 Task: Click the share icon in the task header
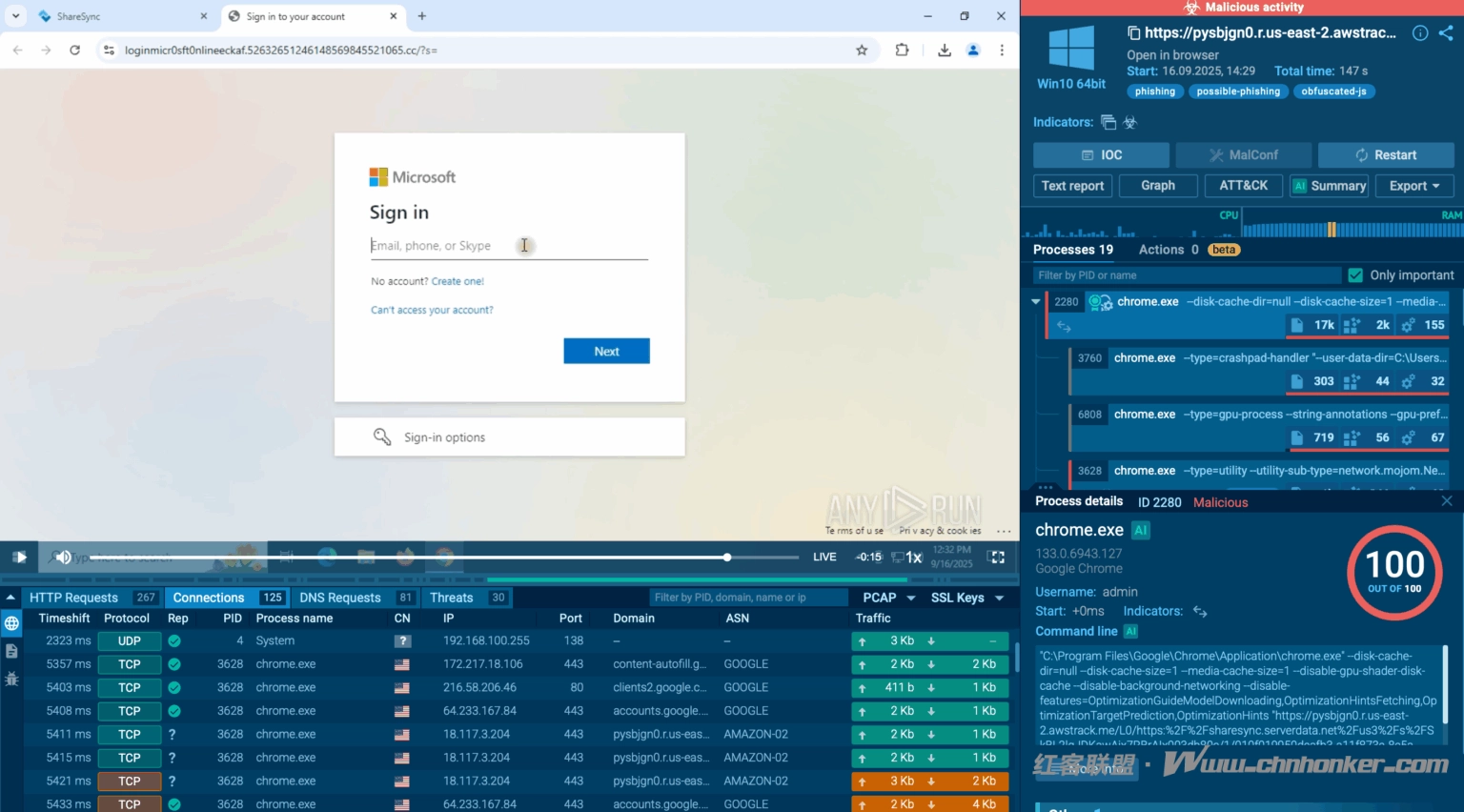point(1446,33)
